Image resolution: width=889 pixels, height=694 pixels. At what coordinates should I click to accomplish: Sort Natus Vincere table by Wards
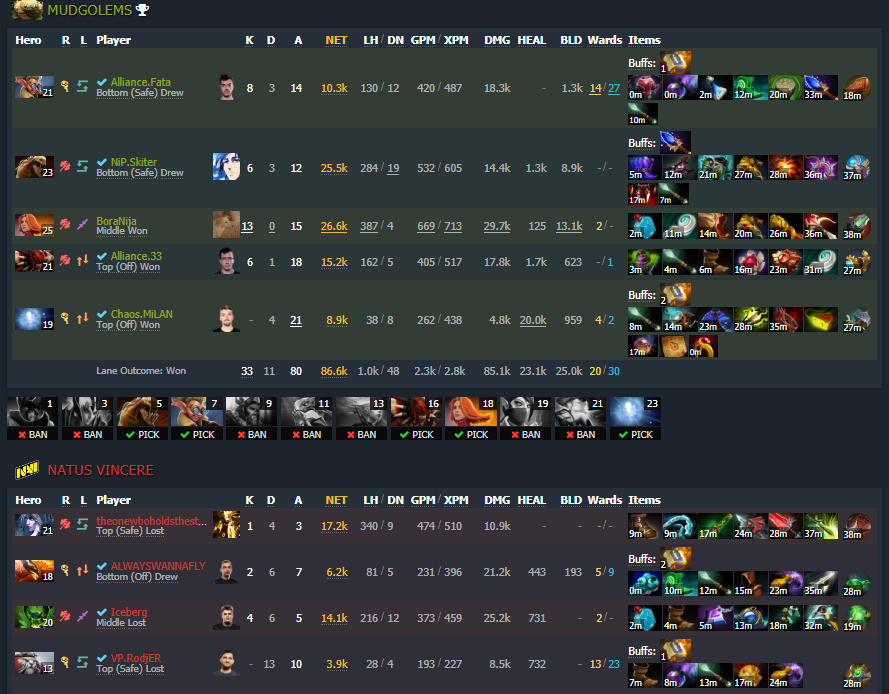click(604, 500)
